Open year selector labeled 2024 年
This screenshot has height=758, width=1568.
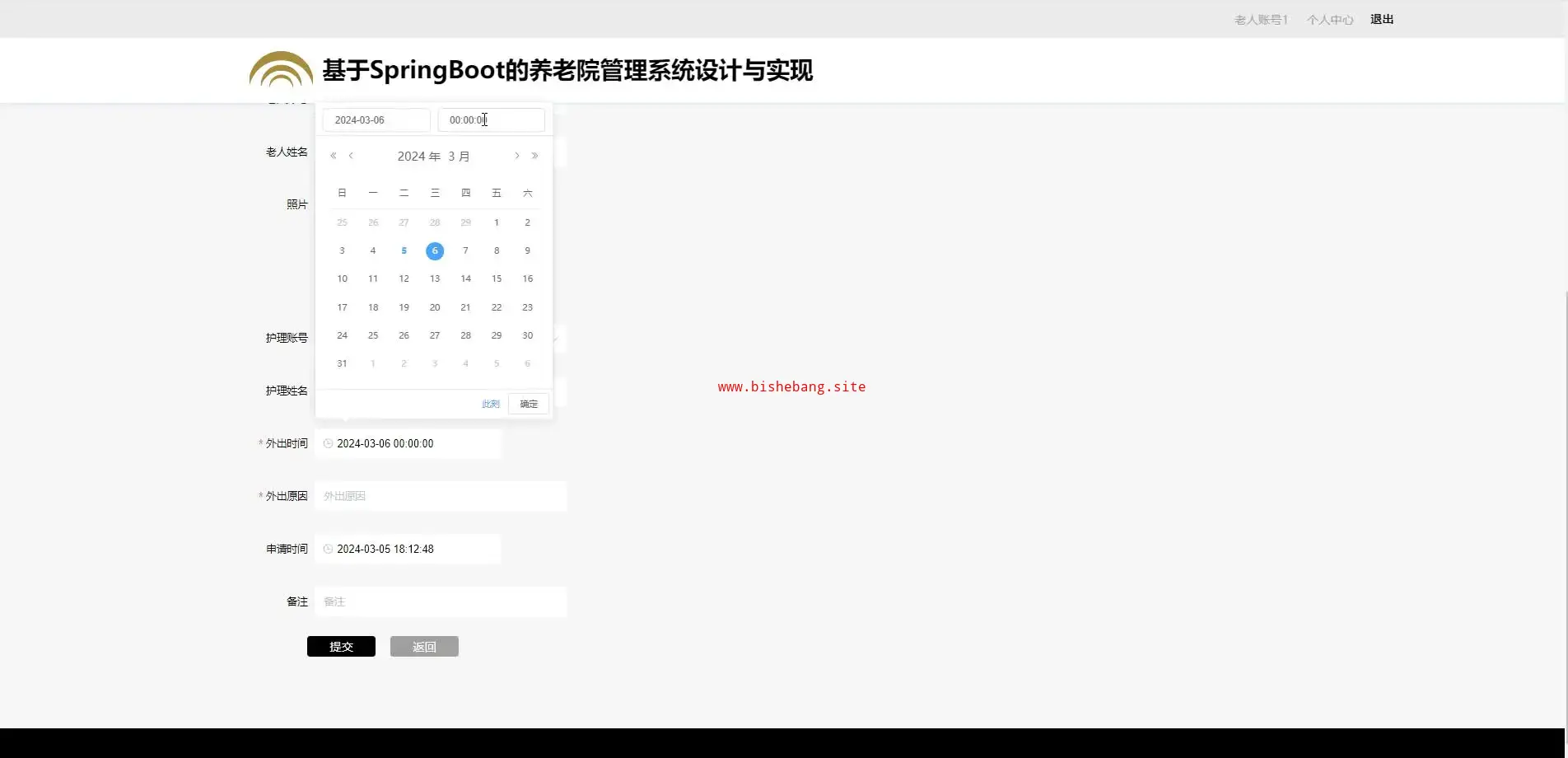coord(419,157)
